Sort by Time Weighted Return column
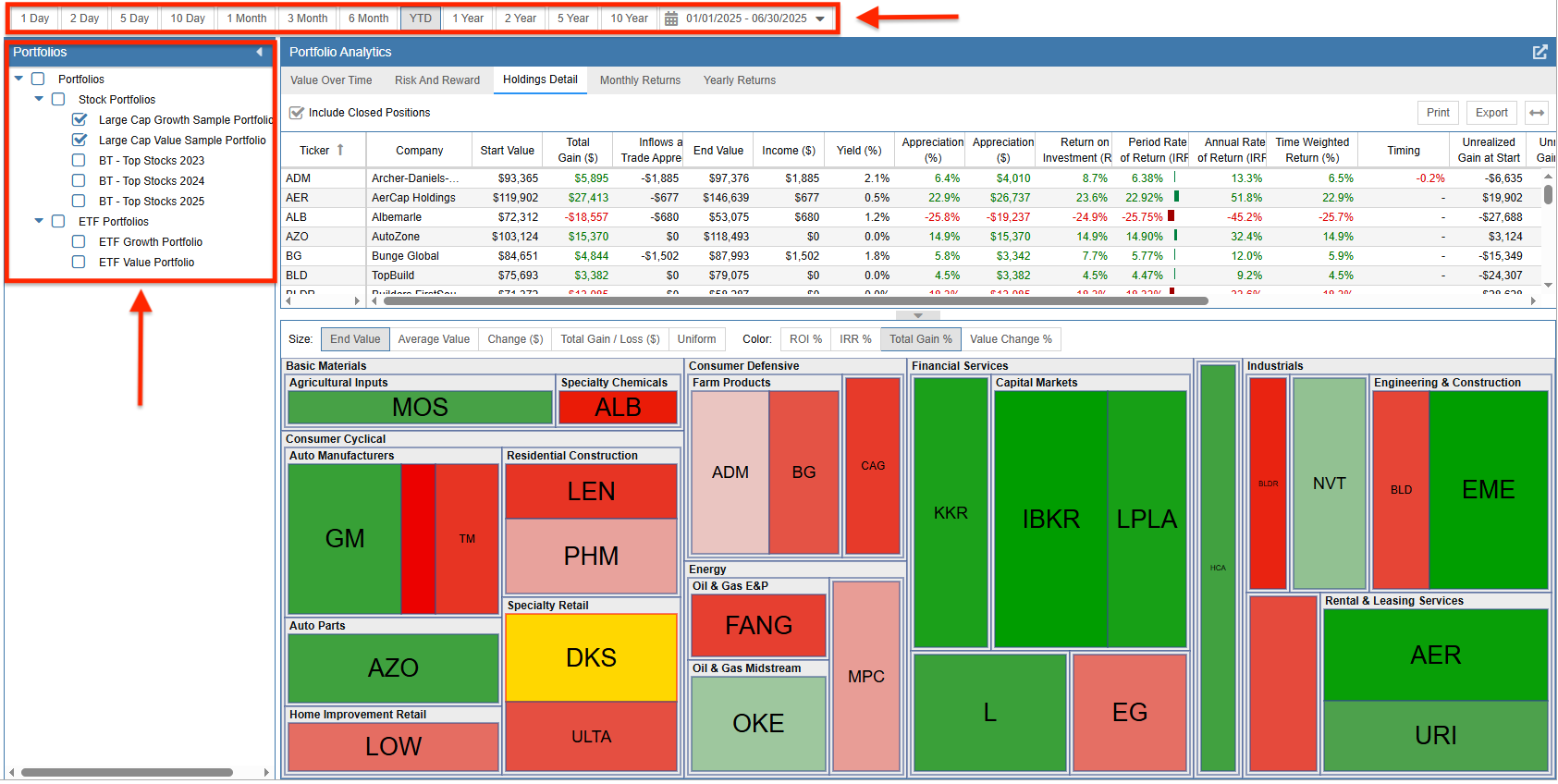 click(1312, 150)
